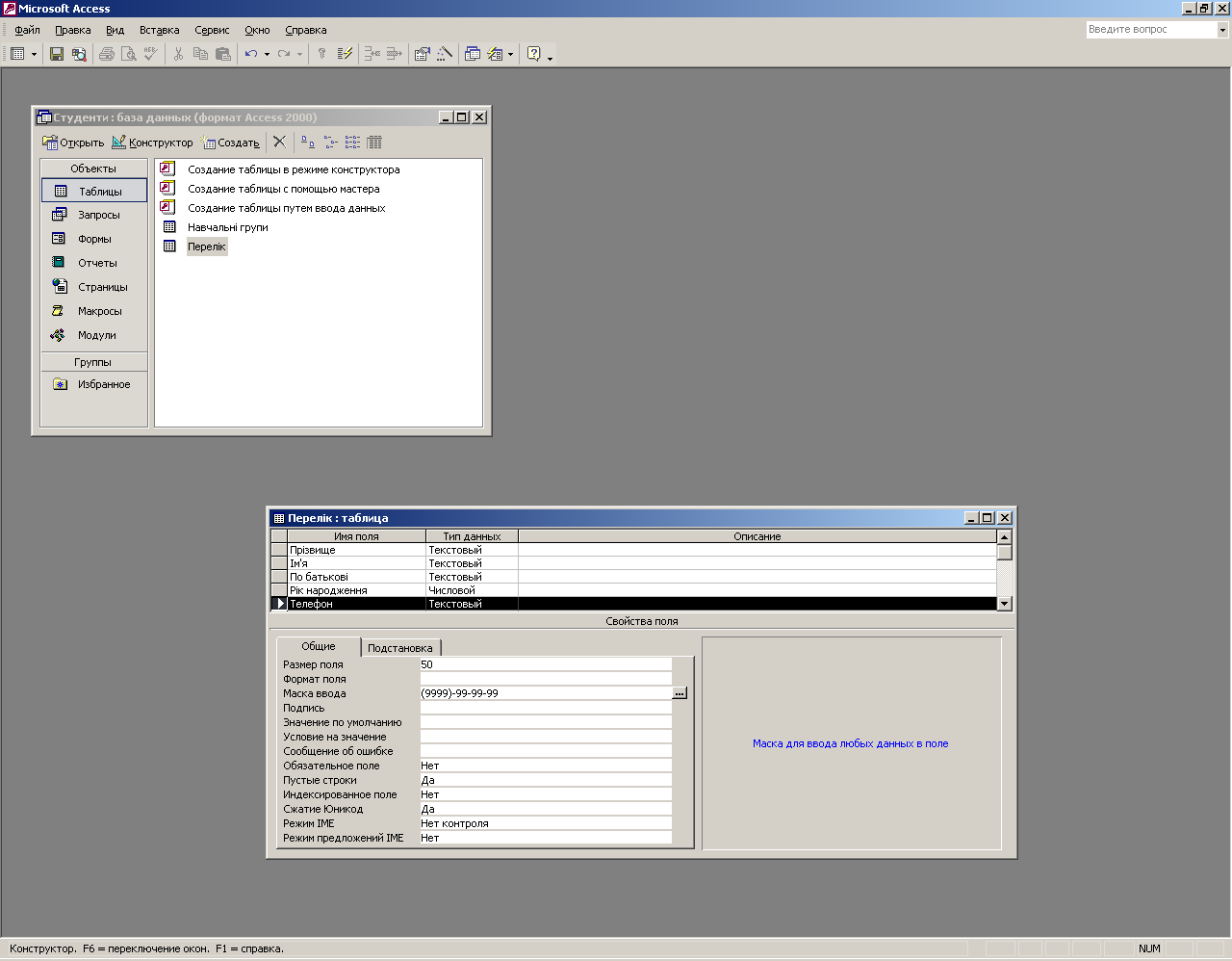
Task: Open Indexes with the lightning list icon
Action: [x=345, y=54]
